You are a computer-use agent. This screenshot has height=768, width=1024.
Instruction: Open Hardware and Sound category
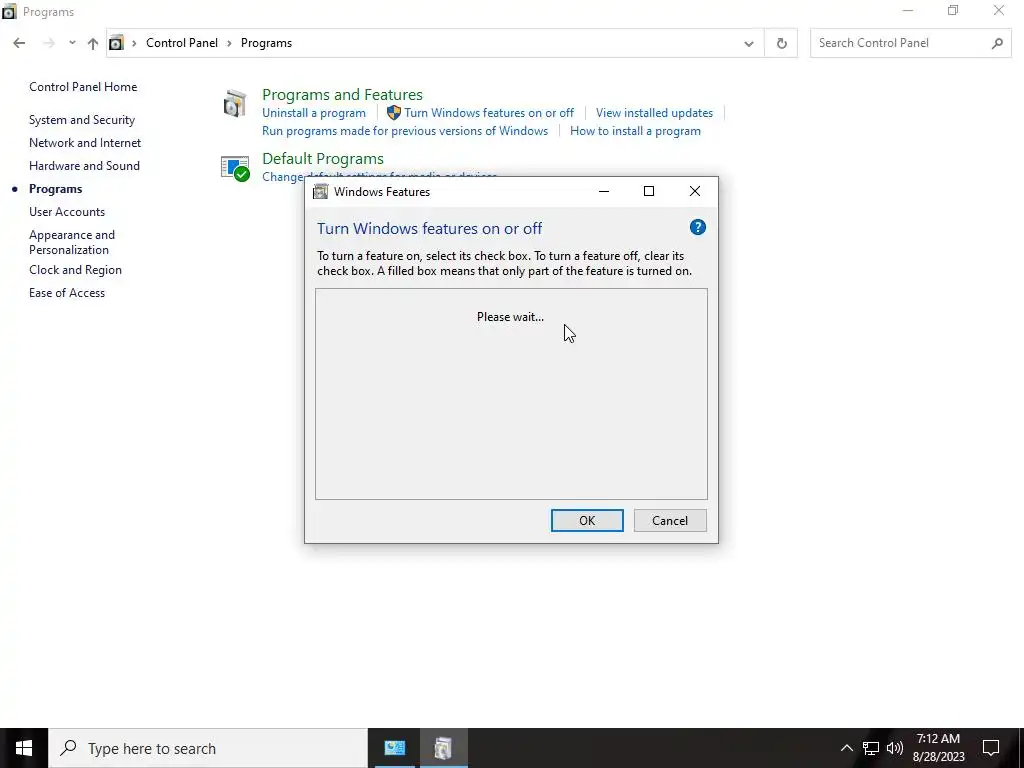click(x=84, y=166)
